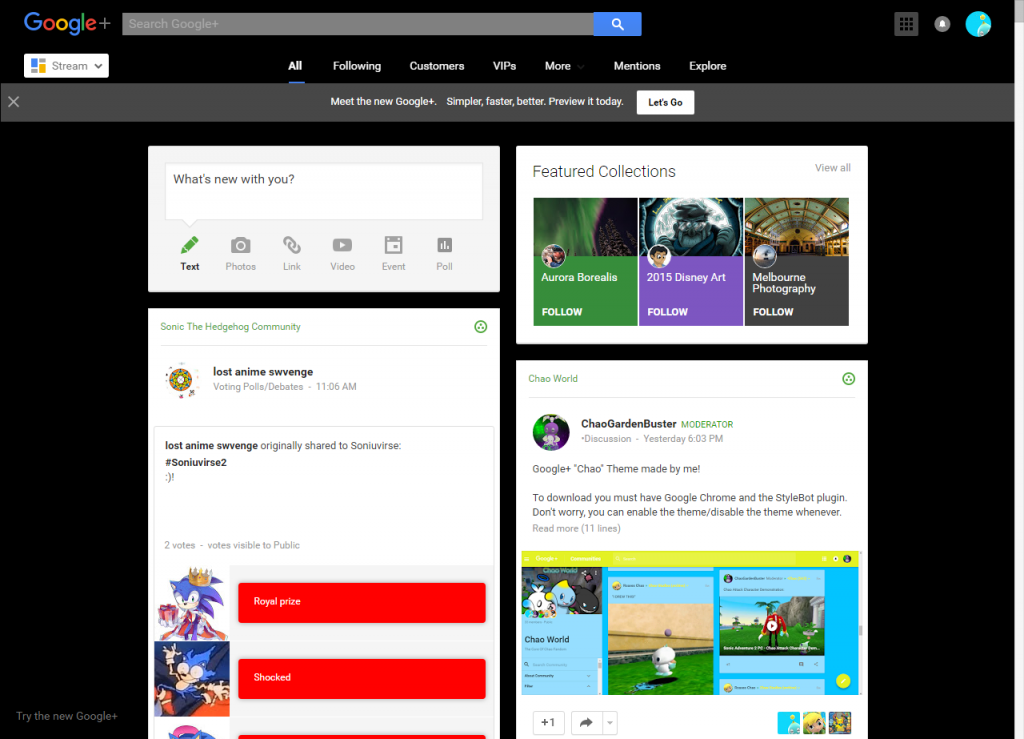The image size is (1024, 739).
Task: Switch to the All tab
Action: tap(295, 66)
